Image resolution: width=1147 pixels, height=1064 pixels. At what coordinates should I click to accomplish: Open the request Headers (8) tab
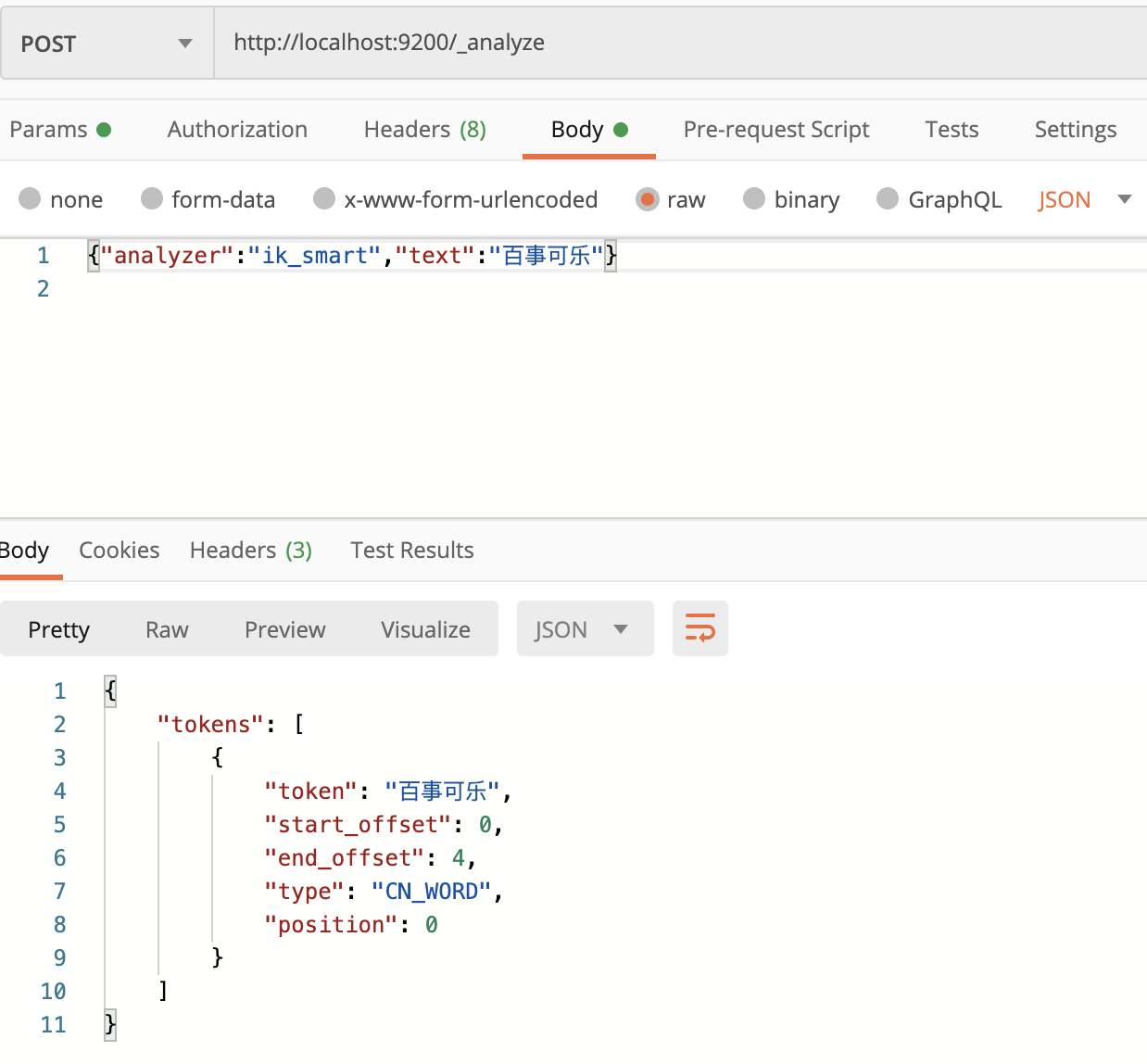(424, 130)
